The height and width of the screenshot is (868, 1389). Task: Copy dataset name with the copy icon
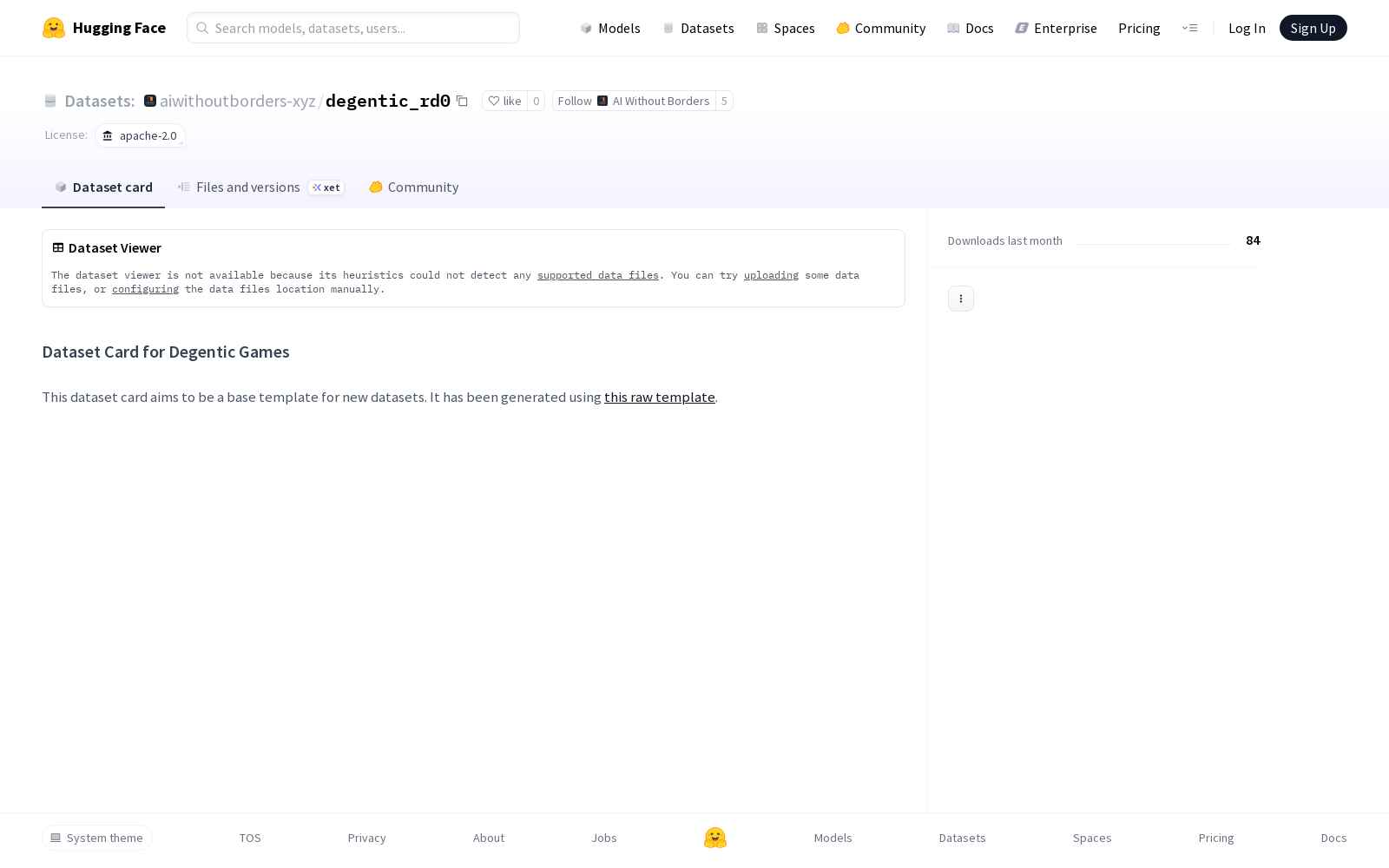coord(462,101)
